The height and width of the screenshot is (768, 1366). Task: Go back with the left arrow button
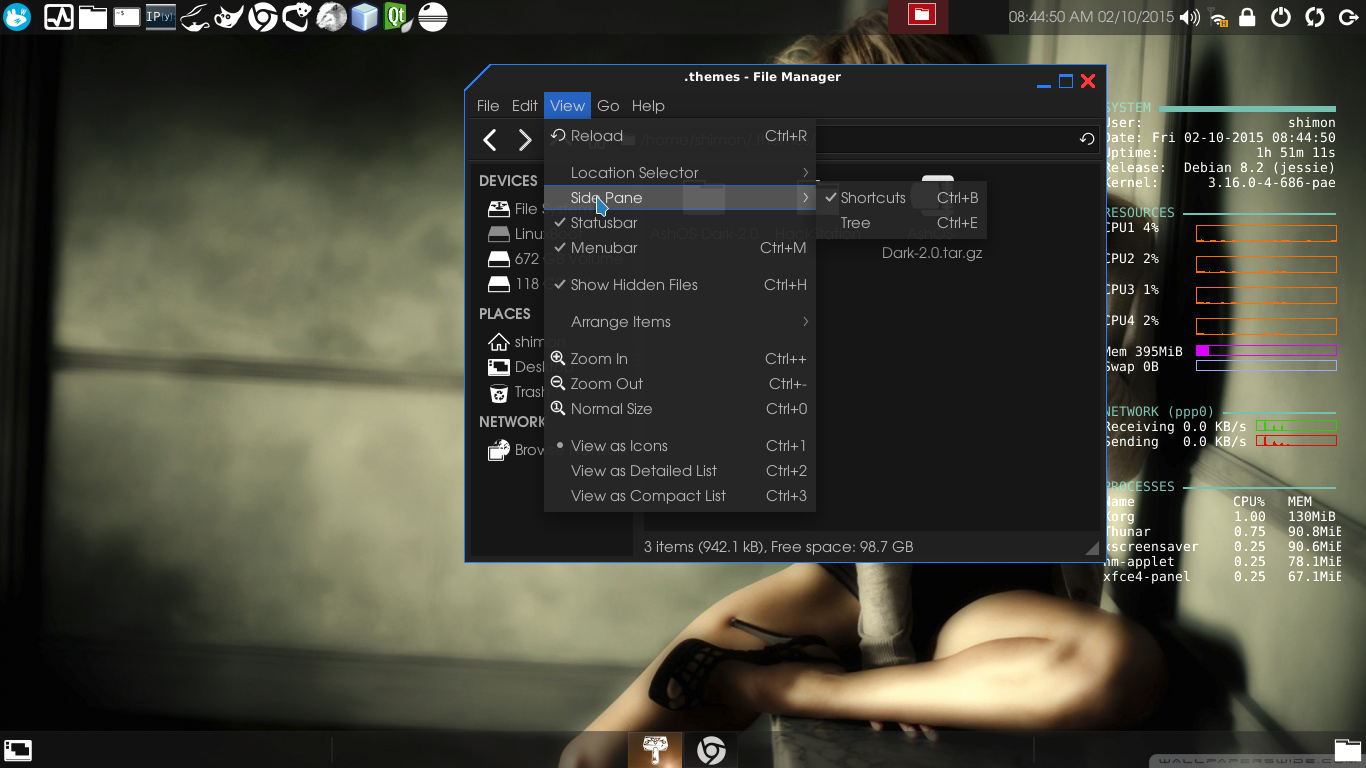490,140
